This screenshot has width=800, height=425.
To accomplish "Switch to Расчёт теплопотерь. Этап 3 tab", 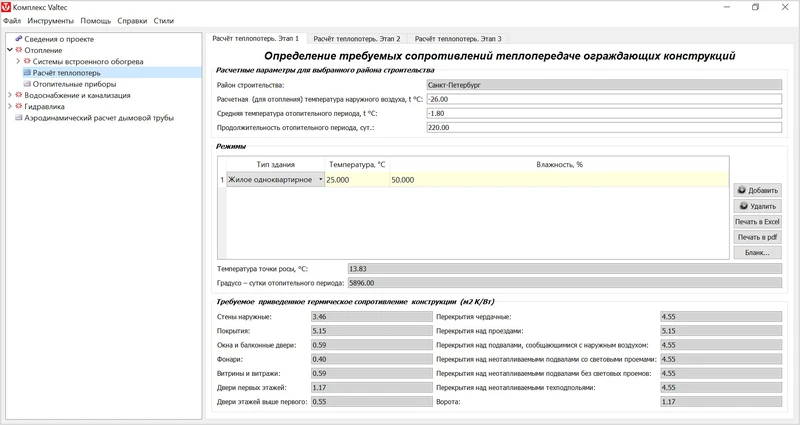I will (458, 38).
